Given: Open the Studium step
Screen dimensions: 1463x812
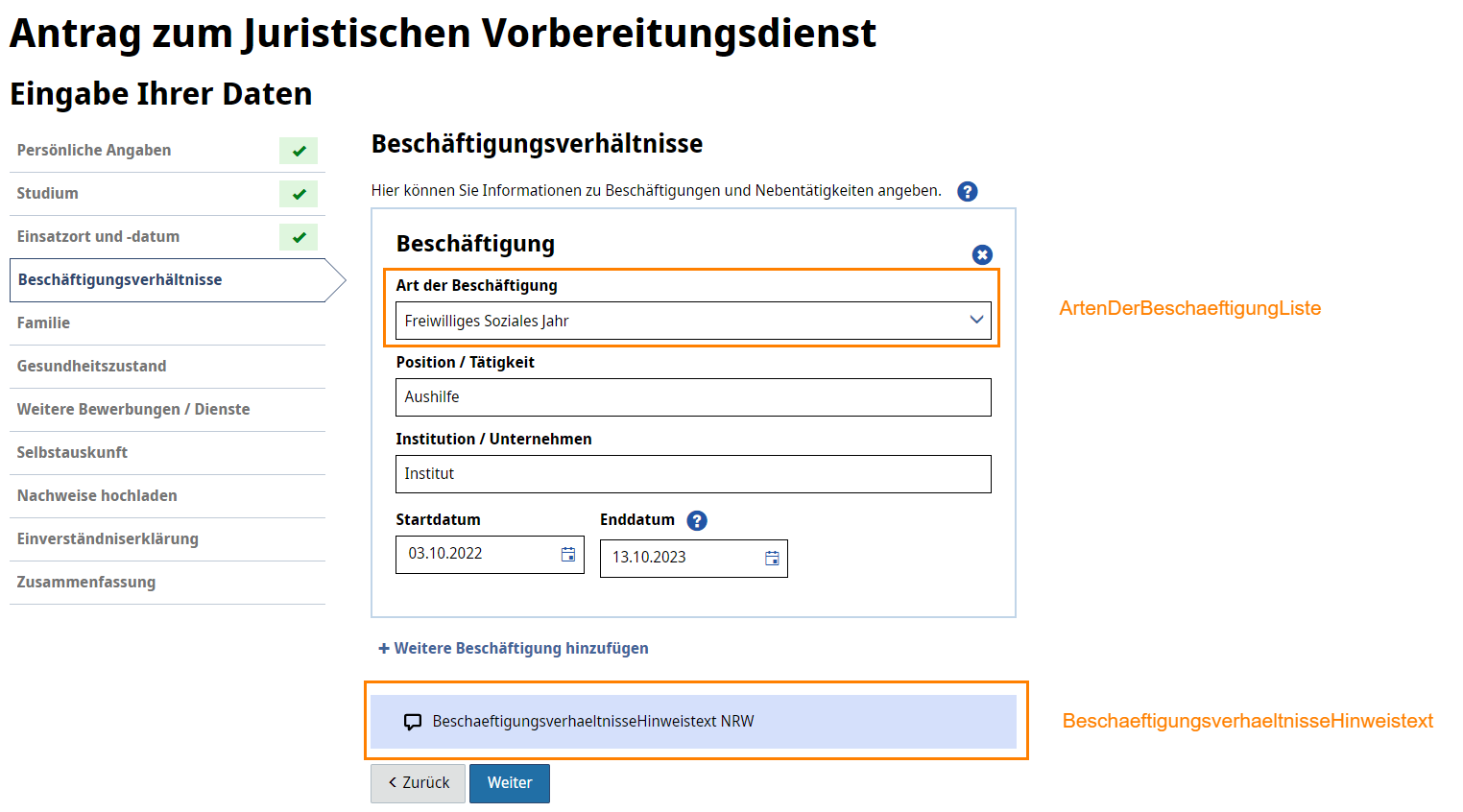Looking at the screenshot, I should point(167,194).
